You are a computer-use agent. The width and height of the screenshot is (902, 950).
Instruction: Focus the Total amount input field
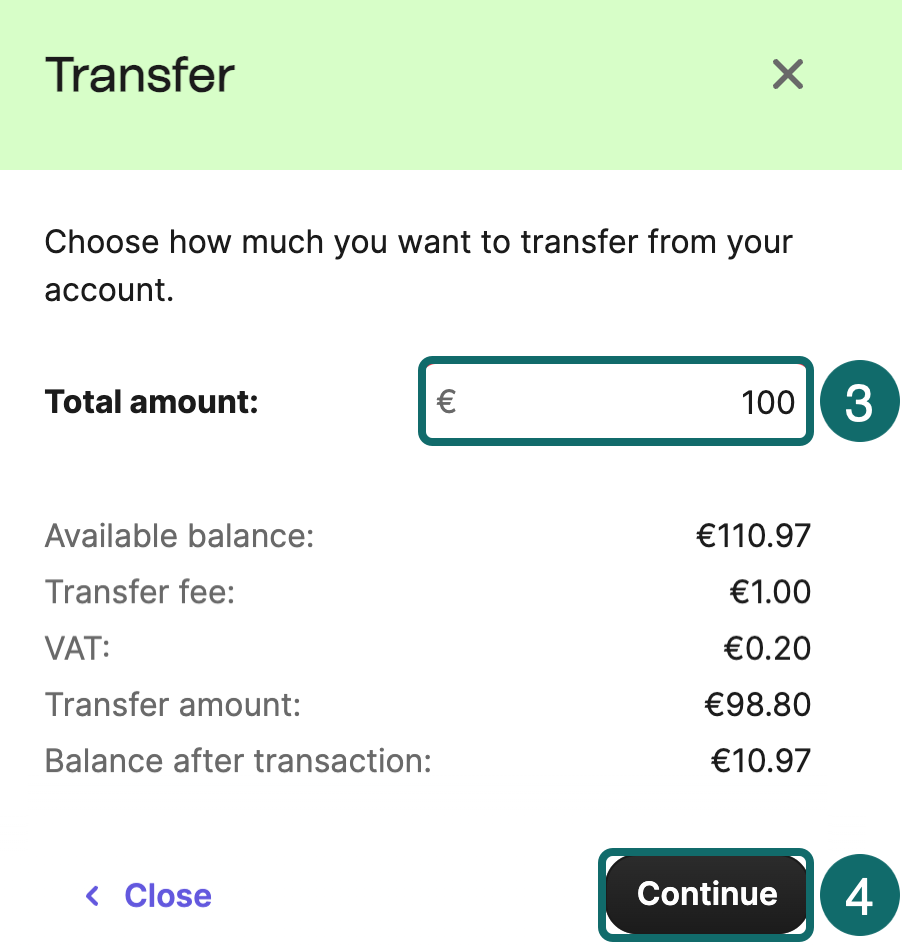tap(620, 402)
